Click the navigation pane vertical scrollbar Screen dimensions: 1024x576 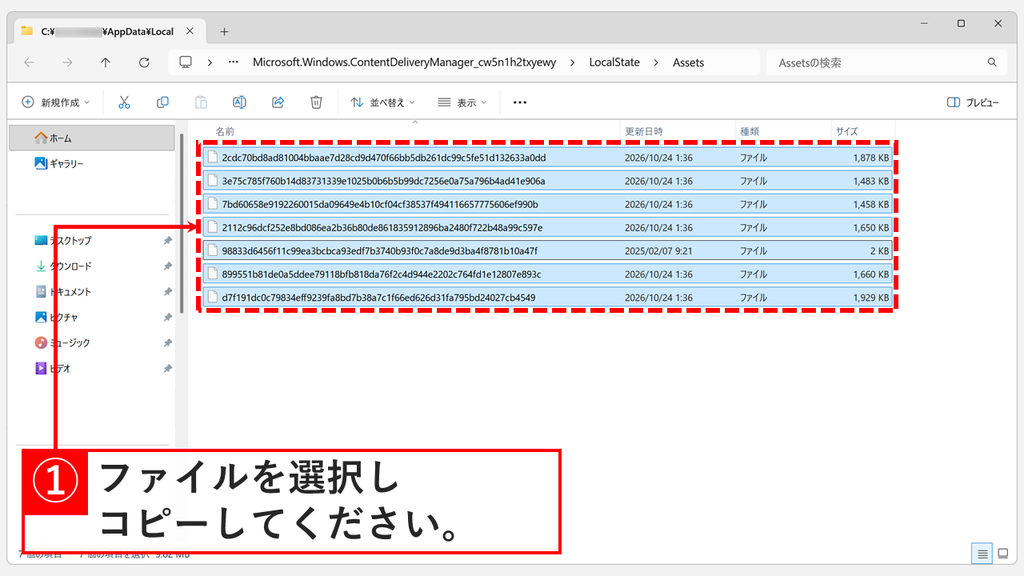click(181, 222)
